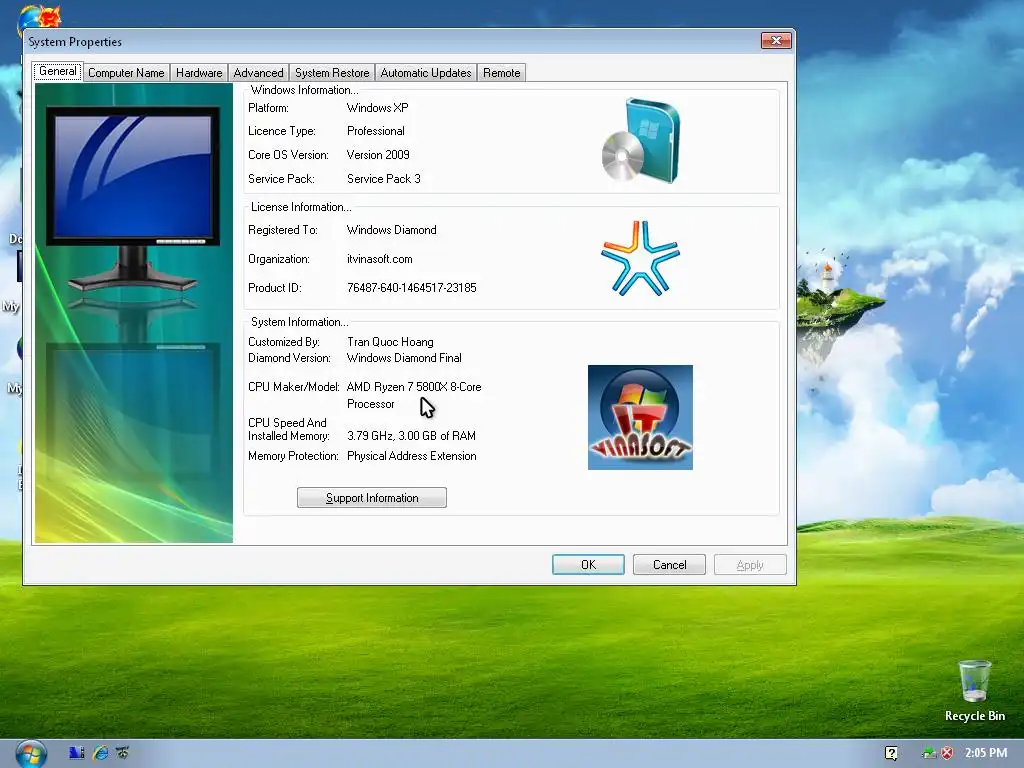
Task: Click the 2:05 PM taskbar clock
Action: pos(986,753)
